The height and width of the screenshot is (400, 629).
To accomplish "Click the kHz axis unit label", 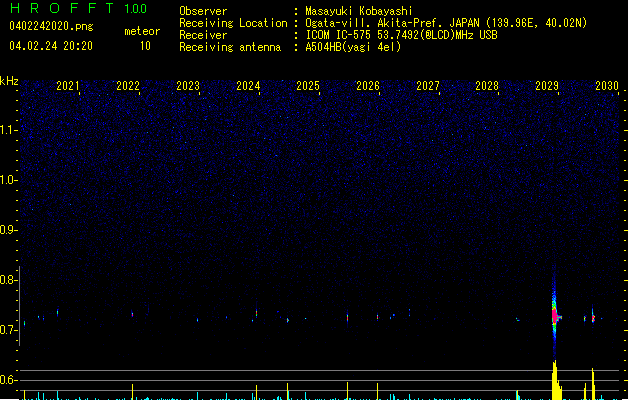I will 9,81.
